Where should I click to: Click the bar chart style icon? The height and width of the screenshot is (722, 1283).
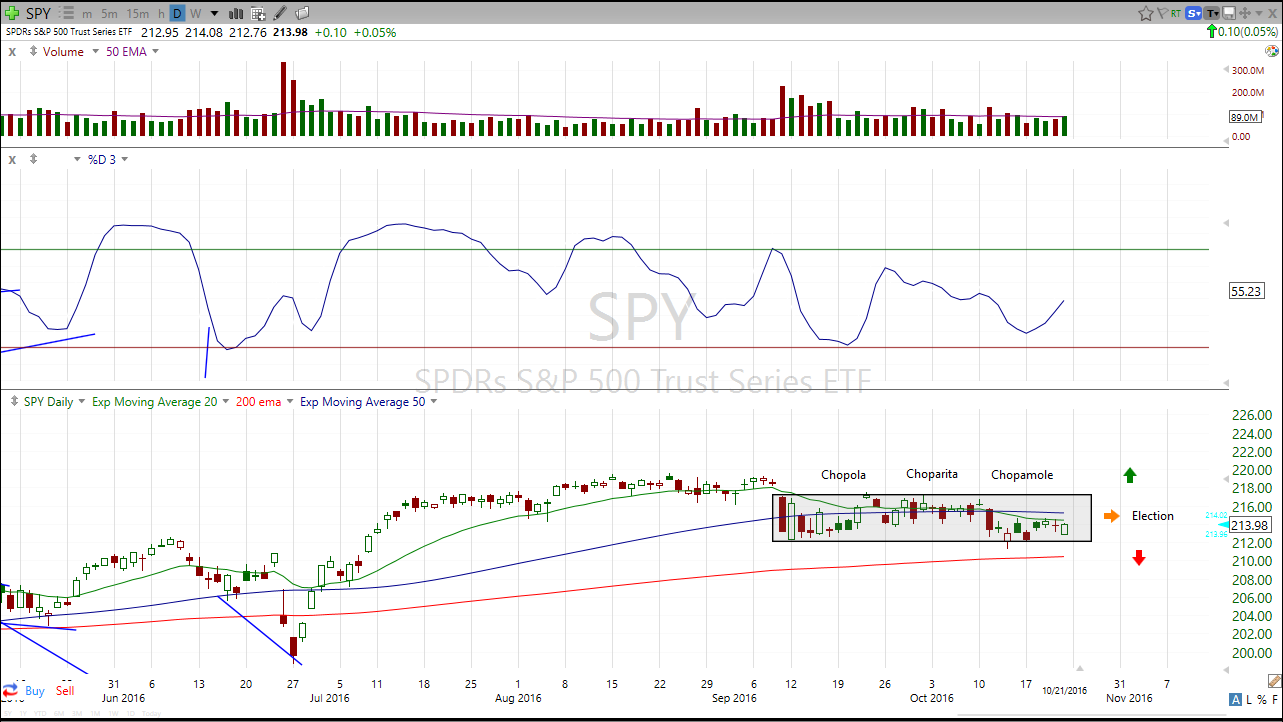(x=236, y=13)
